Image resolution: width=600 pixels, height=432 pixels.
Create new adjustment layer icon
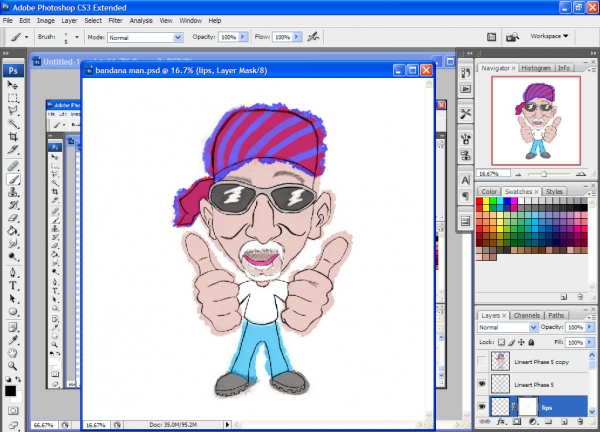tap(533, 422)
